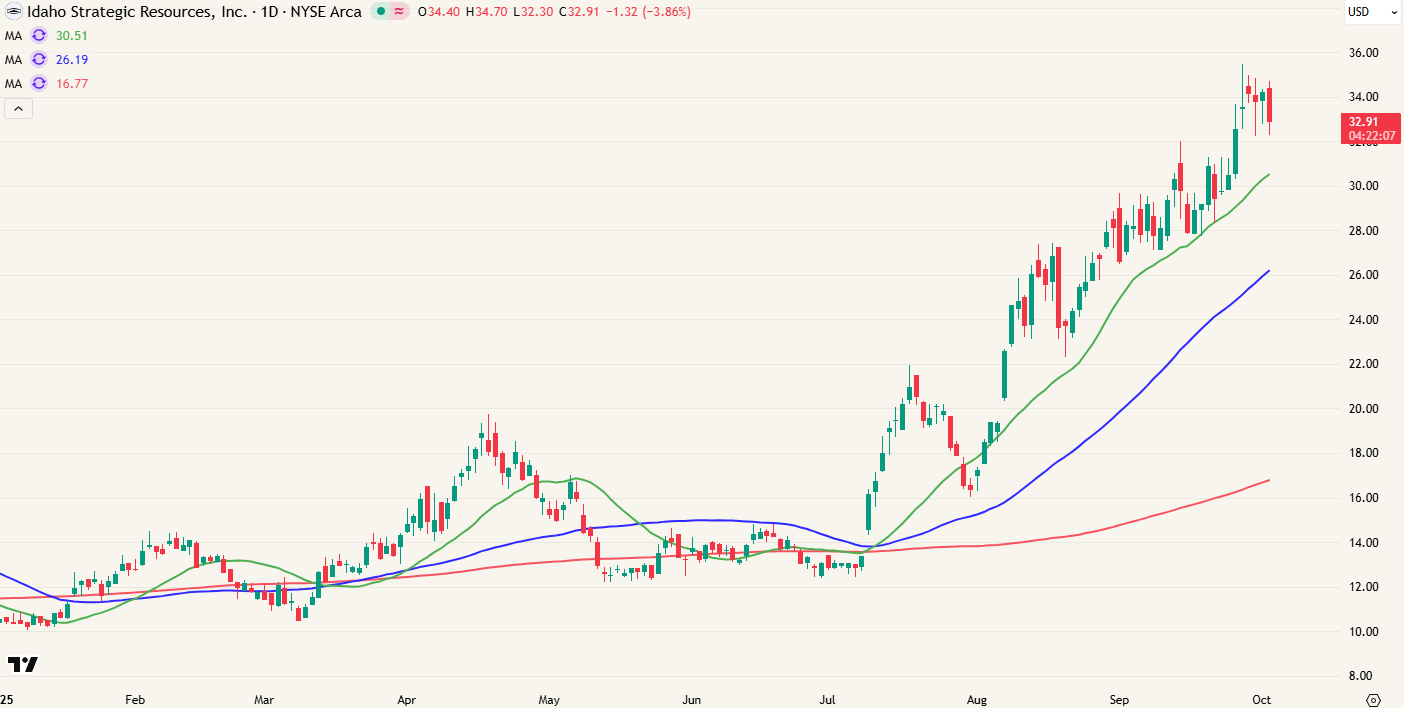Click the pink approximate-data indicator icon
1404x708 pixels.
399,12
